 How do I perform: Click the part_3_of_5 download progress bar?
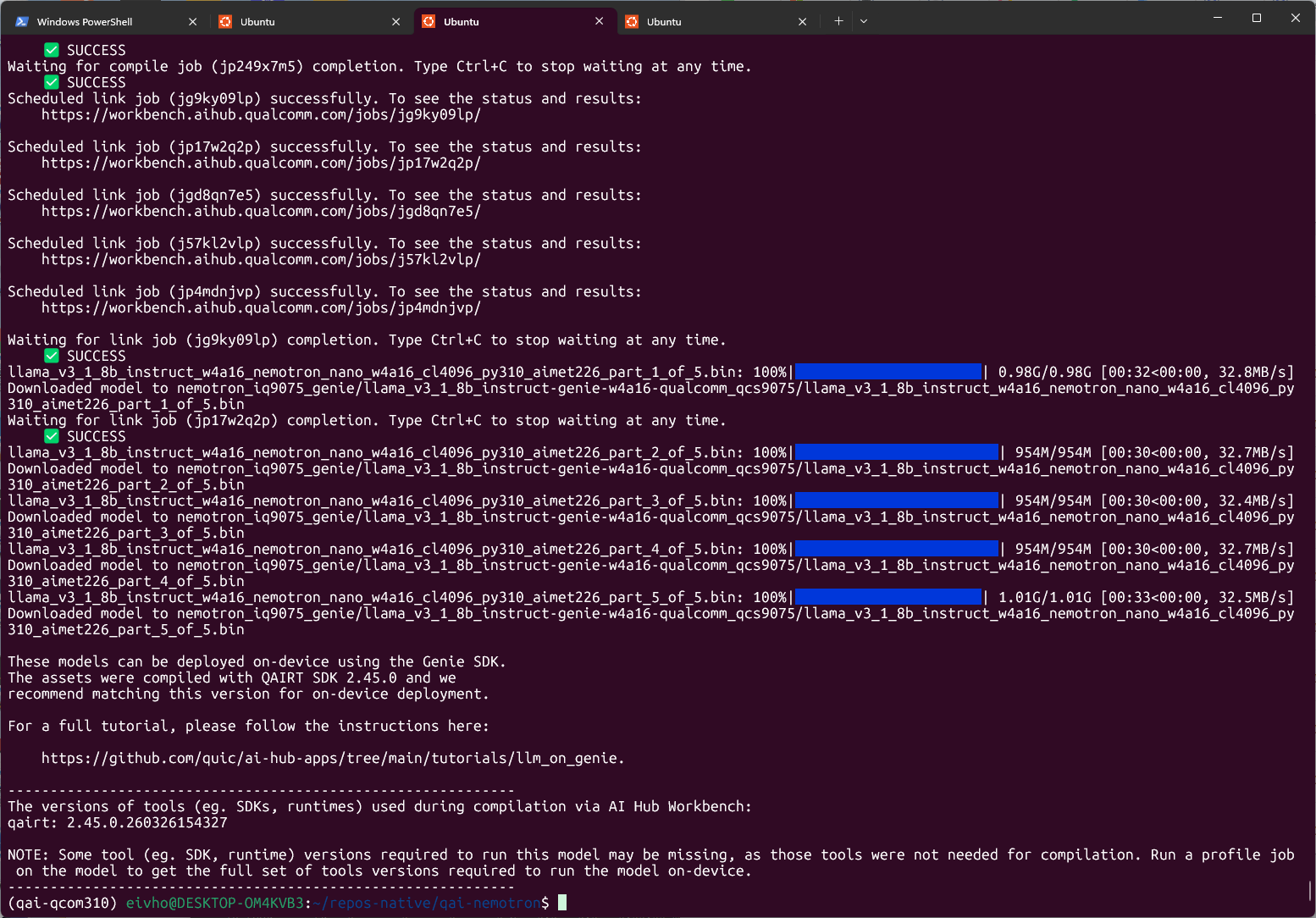pyautogui.click(x=897, y=500)
